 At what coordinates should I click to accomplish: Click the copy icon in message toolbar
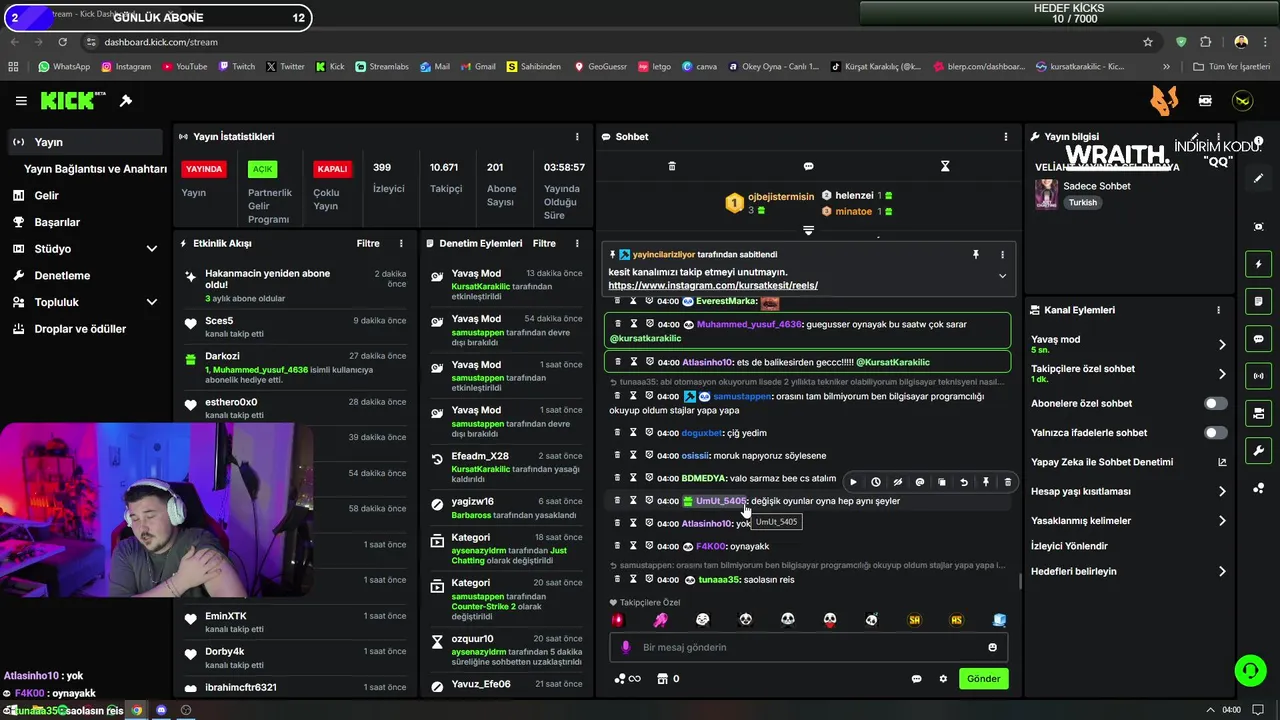point(942,482)
